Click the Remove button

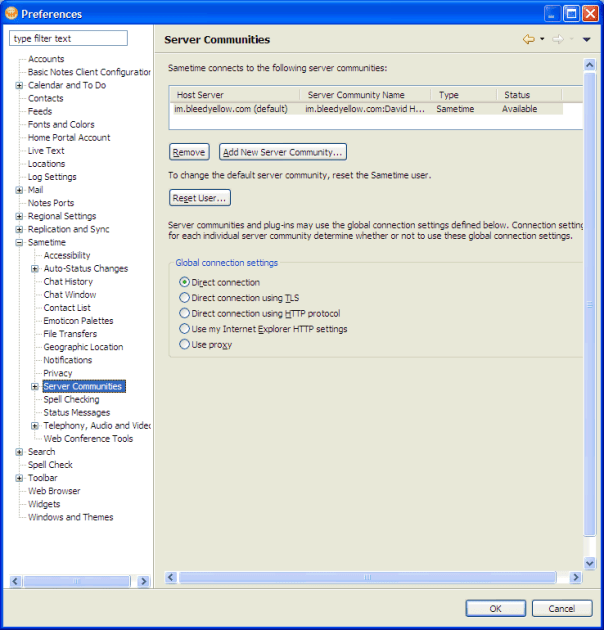(189, 152)
